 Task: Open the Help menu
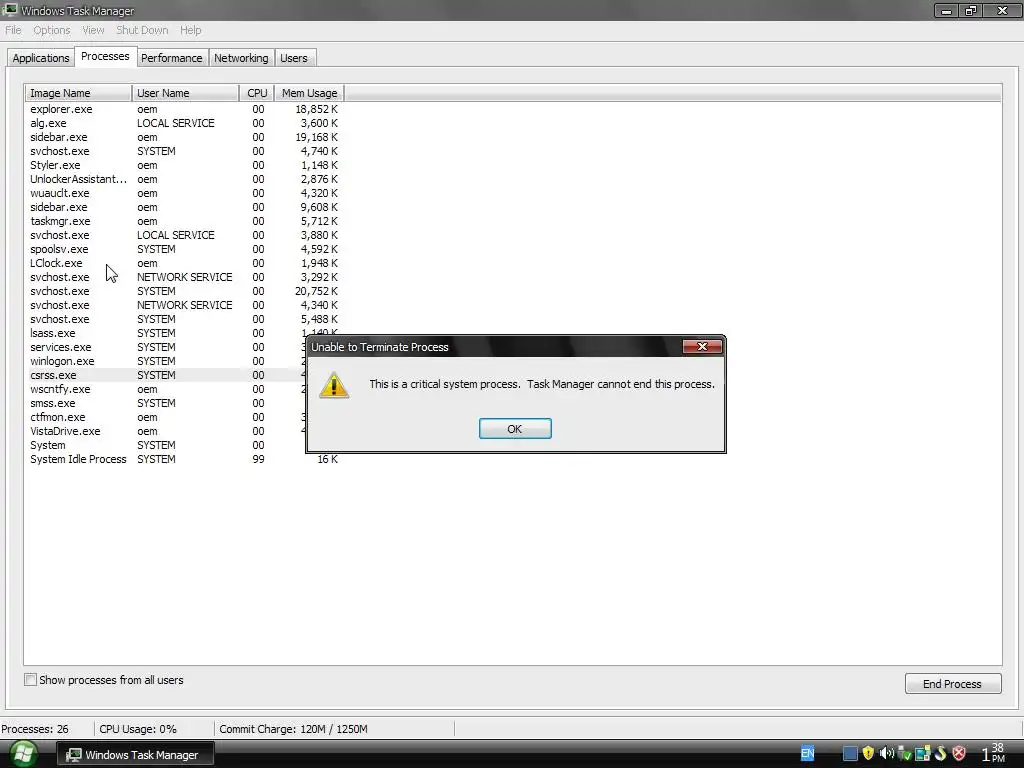[x=191, y=30]
